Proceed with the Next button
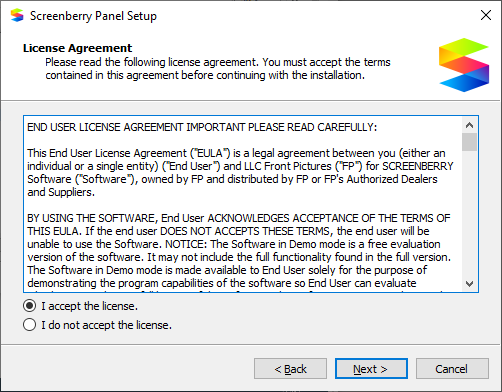The height and width of the screenshot is (392, 502). [371, 369]
